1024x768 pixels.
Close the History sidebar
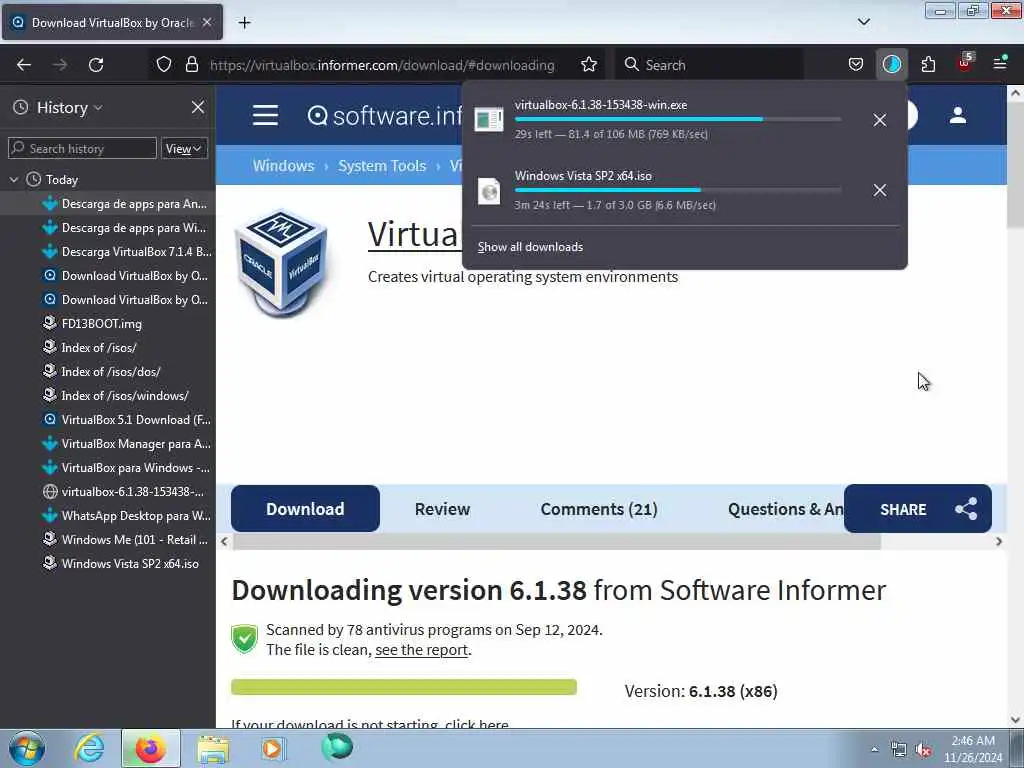[x=198, y=107]
